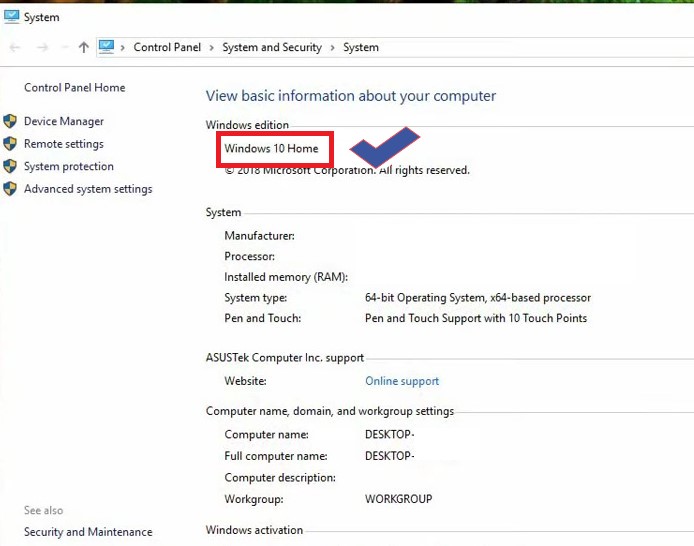Click the Forward arrow navigation button

coord(42,47)
